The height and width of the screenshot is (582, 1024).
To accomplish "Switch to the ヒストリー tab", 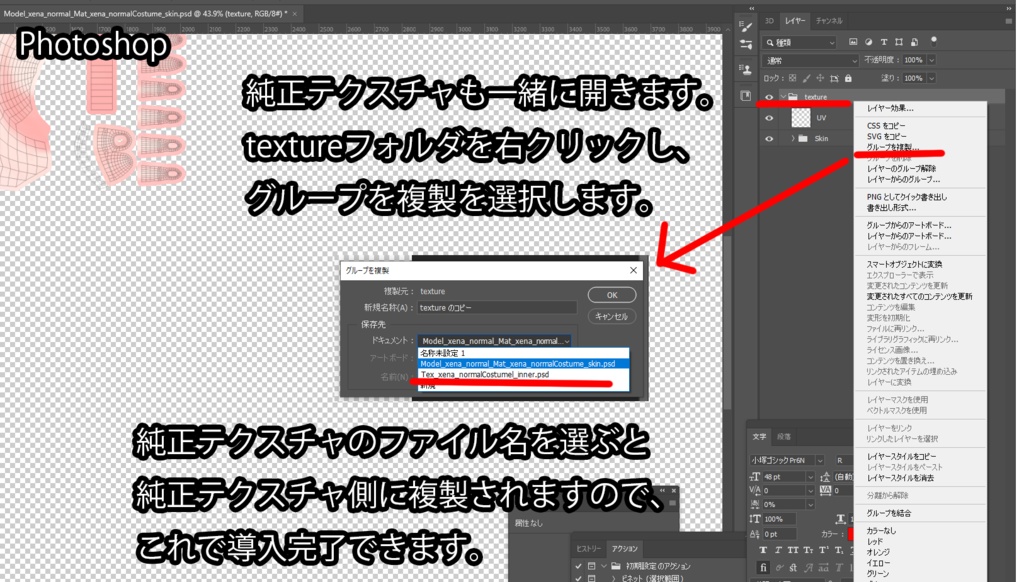I will [x=588, y=549].
